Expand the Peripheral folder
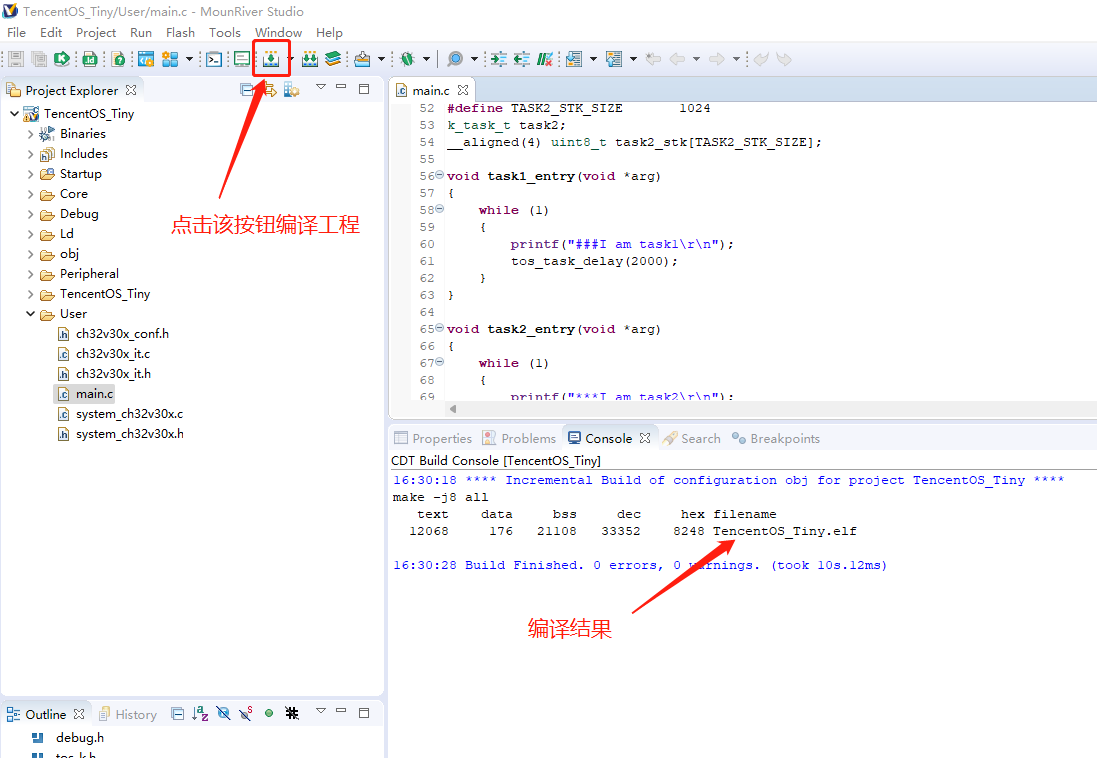Image resolution: width=1097 pixels, height=758 pixels. [x=30, y=274]
